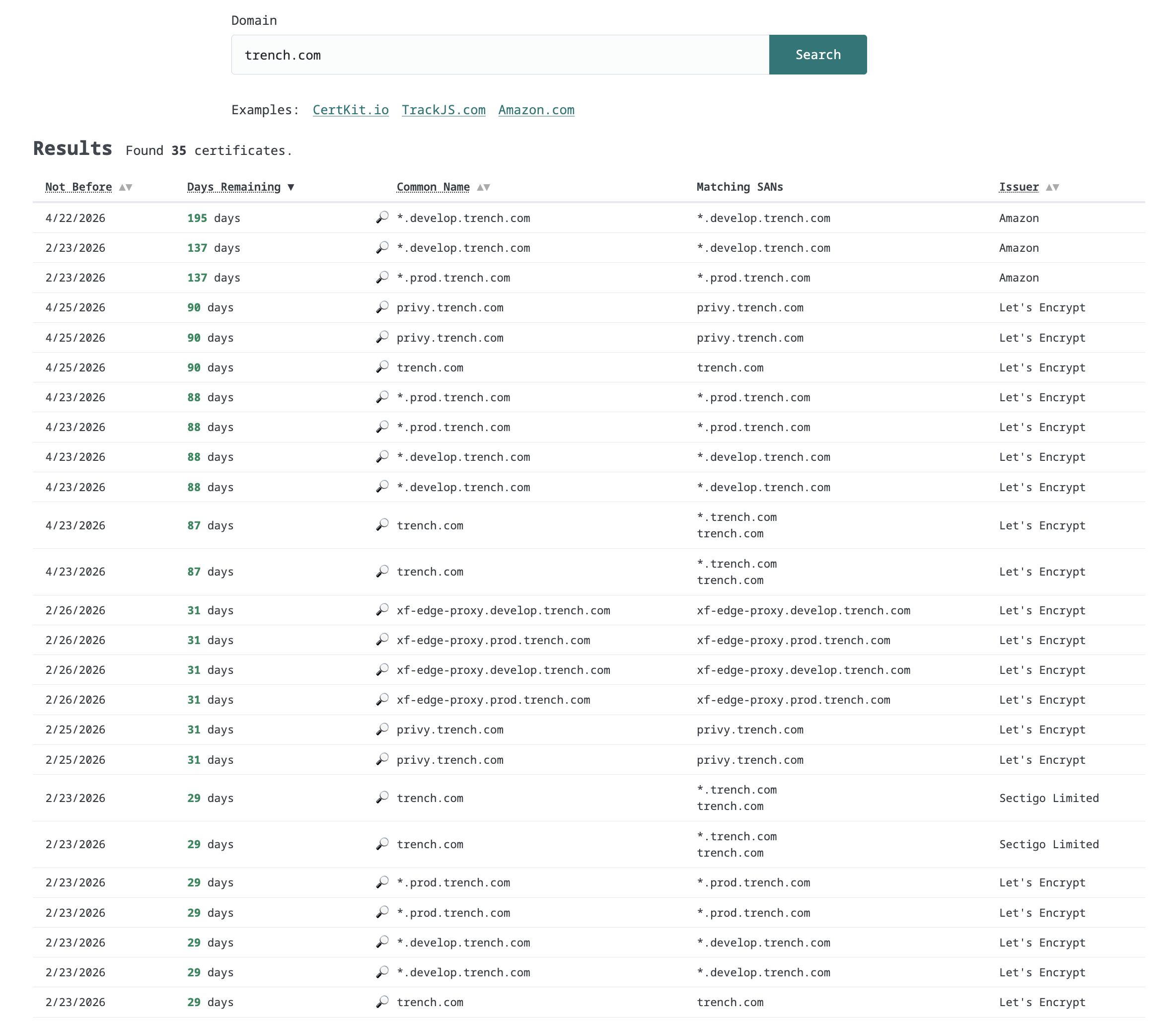Click magnifier beside trench.com 90 days row
Screen dimensions: 1176x1024
(x=382, y=367)
